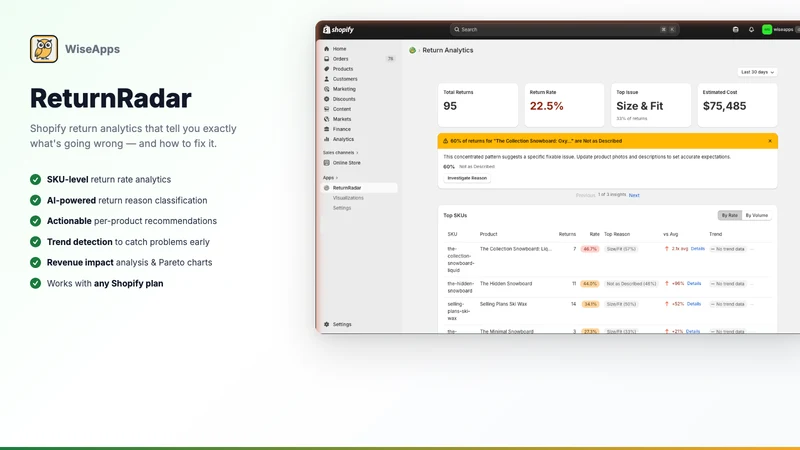This screenshot has height=450, width=800.
Task: Open Visualizations under ReturnRadar
Action: (348, 198)
